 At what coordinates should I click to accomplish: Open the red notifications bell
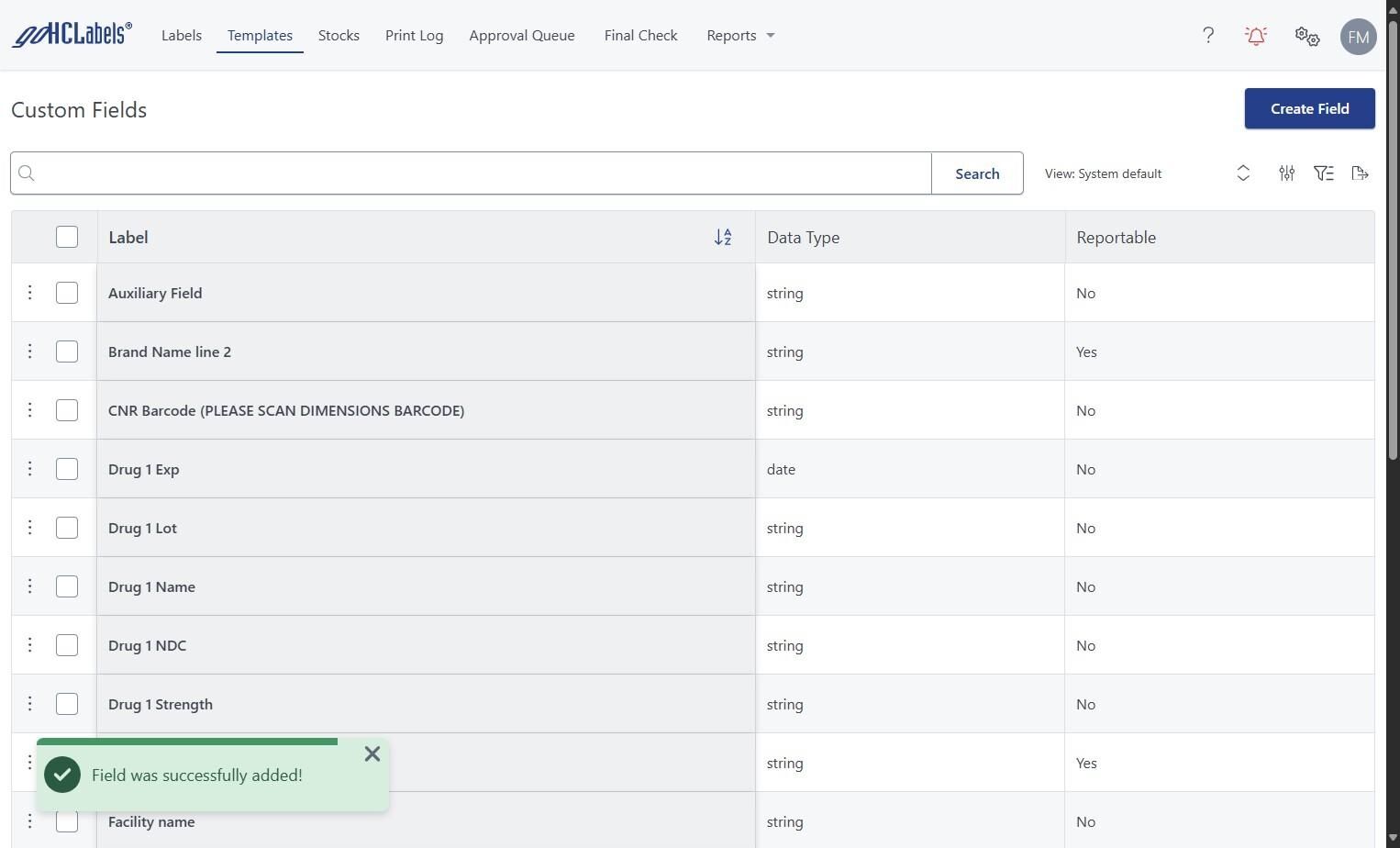[1256, 36]
